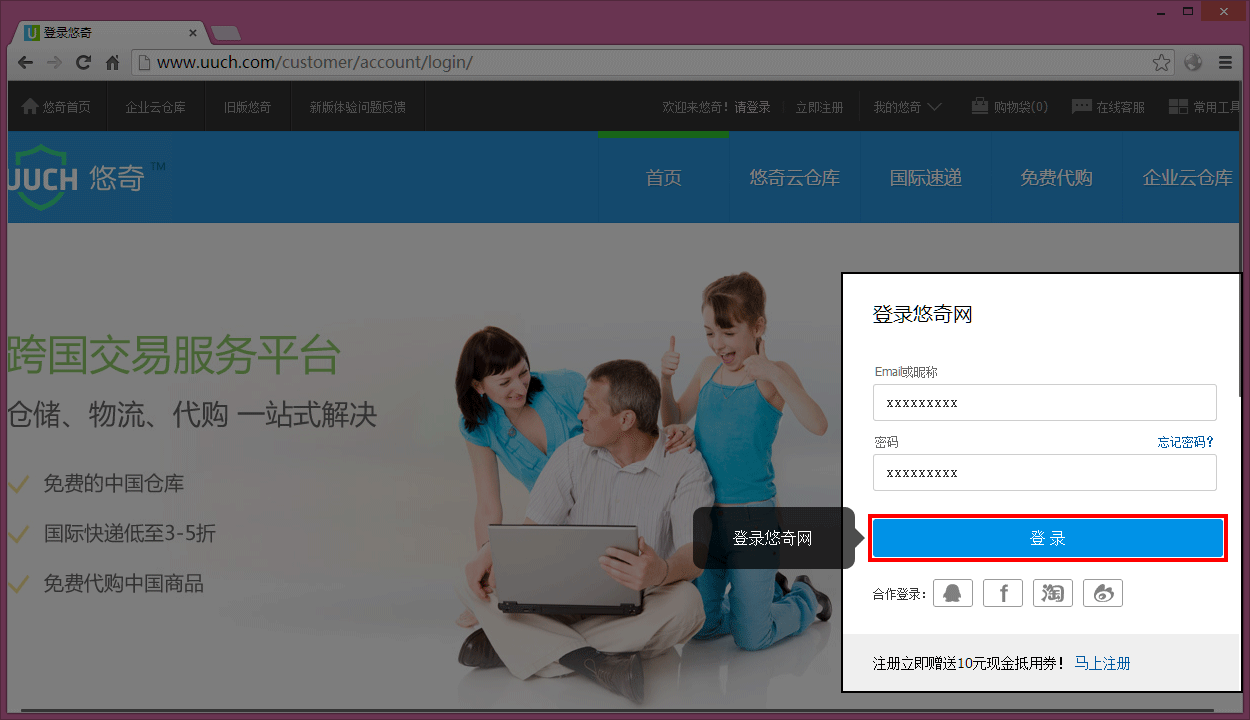The image size is (1250, 720).
Task: Select the 登录悠奇 browser tab
Action: (x=110, y=33)
